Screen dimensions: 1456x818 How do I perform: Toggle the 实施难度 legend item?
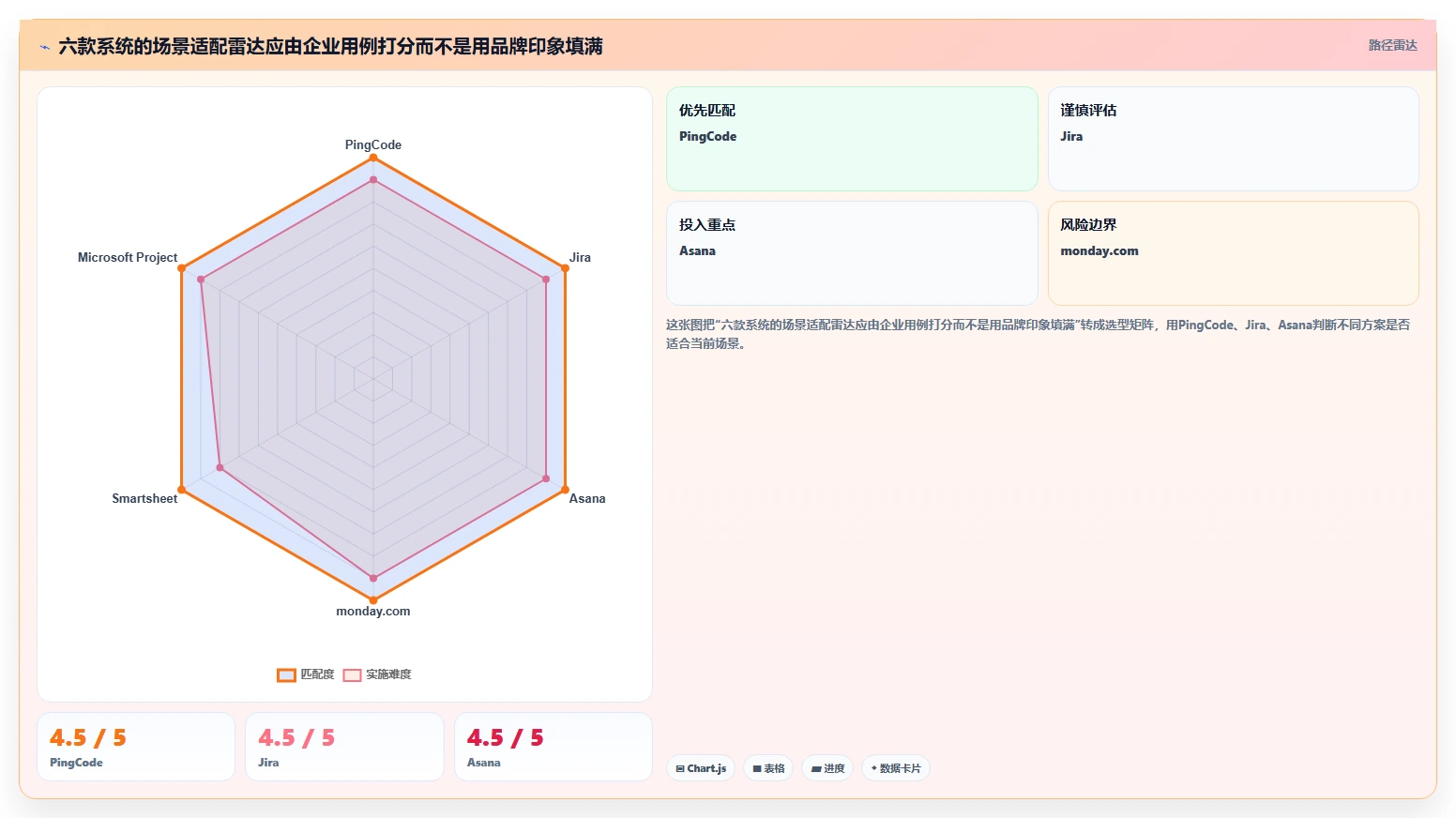377,674
